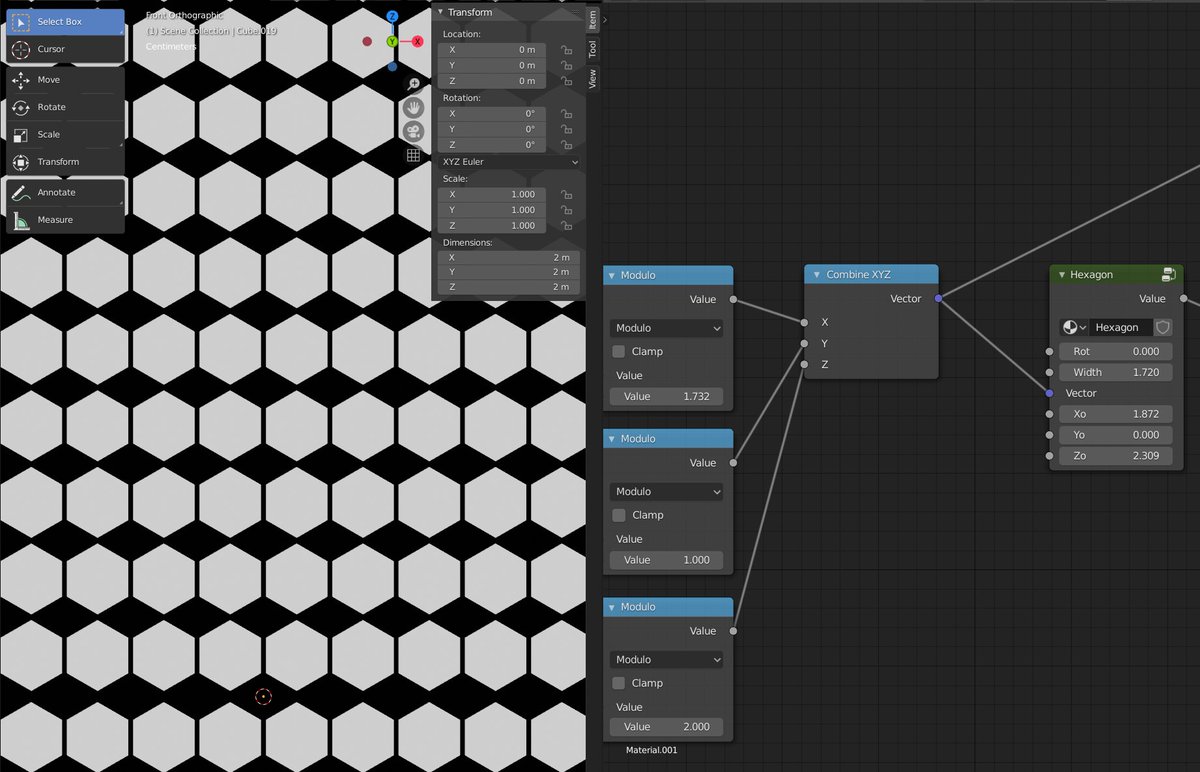Click the Scale Y field
This screenshot has width=1200, height=772.
pyautogui.click(x=491, y=210)
